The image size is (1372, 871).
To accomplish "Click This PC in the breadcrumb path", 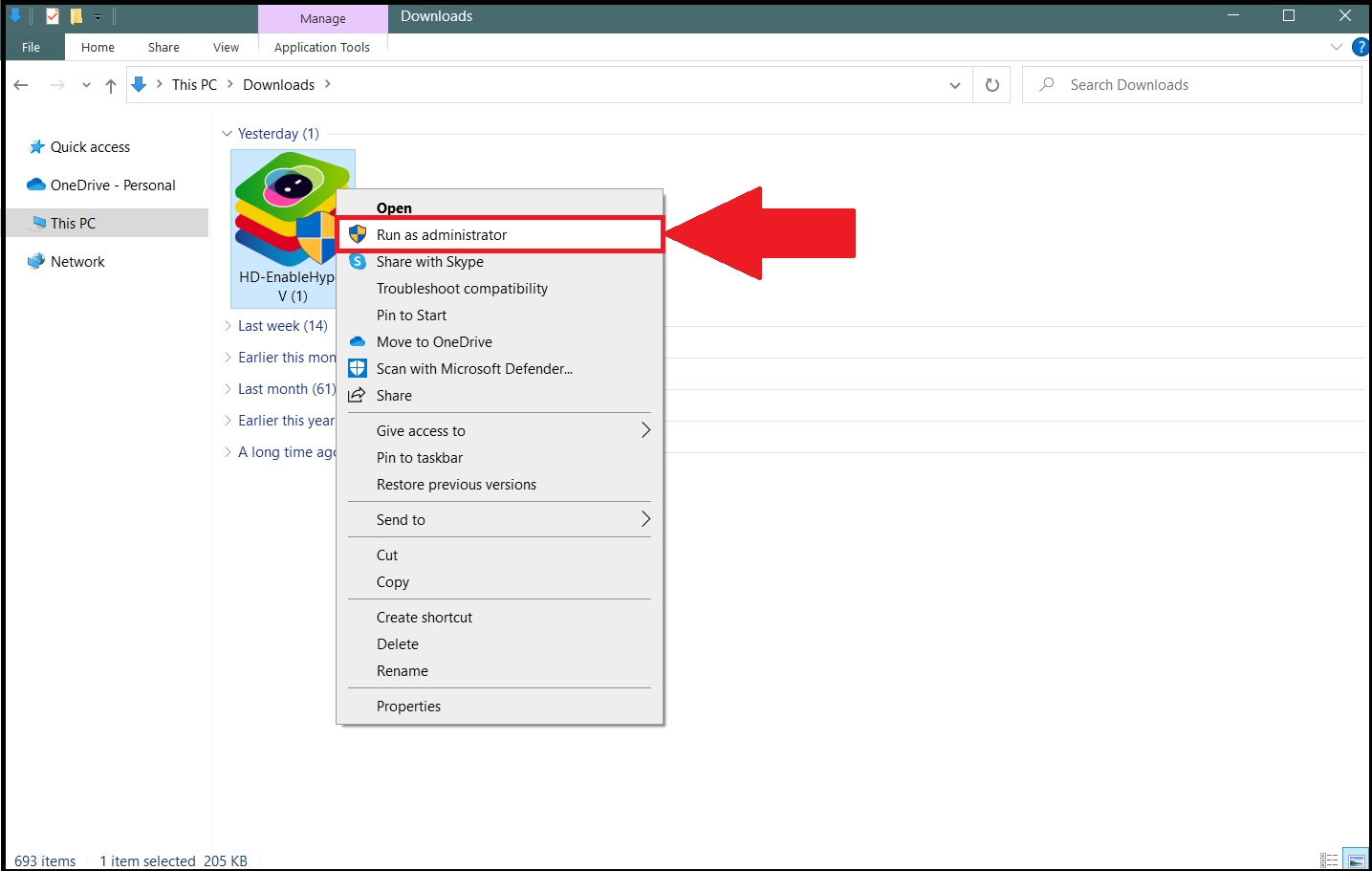I will pos(194,84).
